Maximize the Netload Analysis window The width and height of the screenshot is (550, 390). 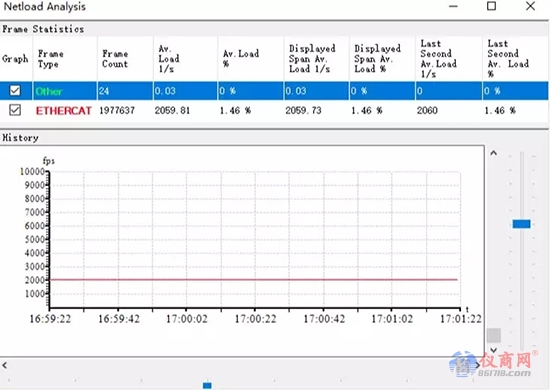click(491, 6)
